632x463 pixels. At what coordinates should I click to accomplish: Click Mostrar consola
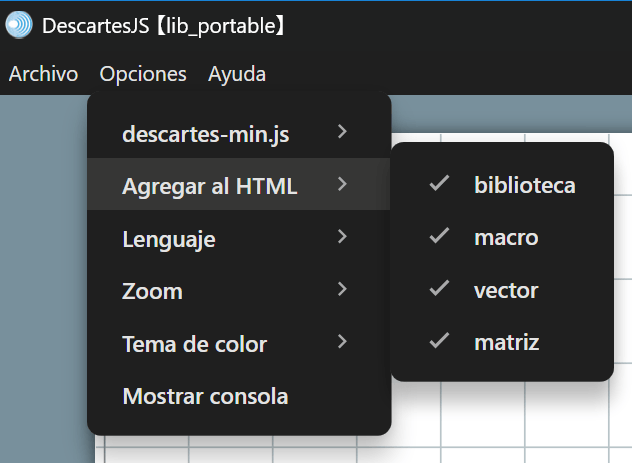(205, 397)
